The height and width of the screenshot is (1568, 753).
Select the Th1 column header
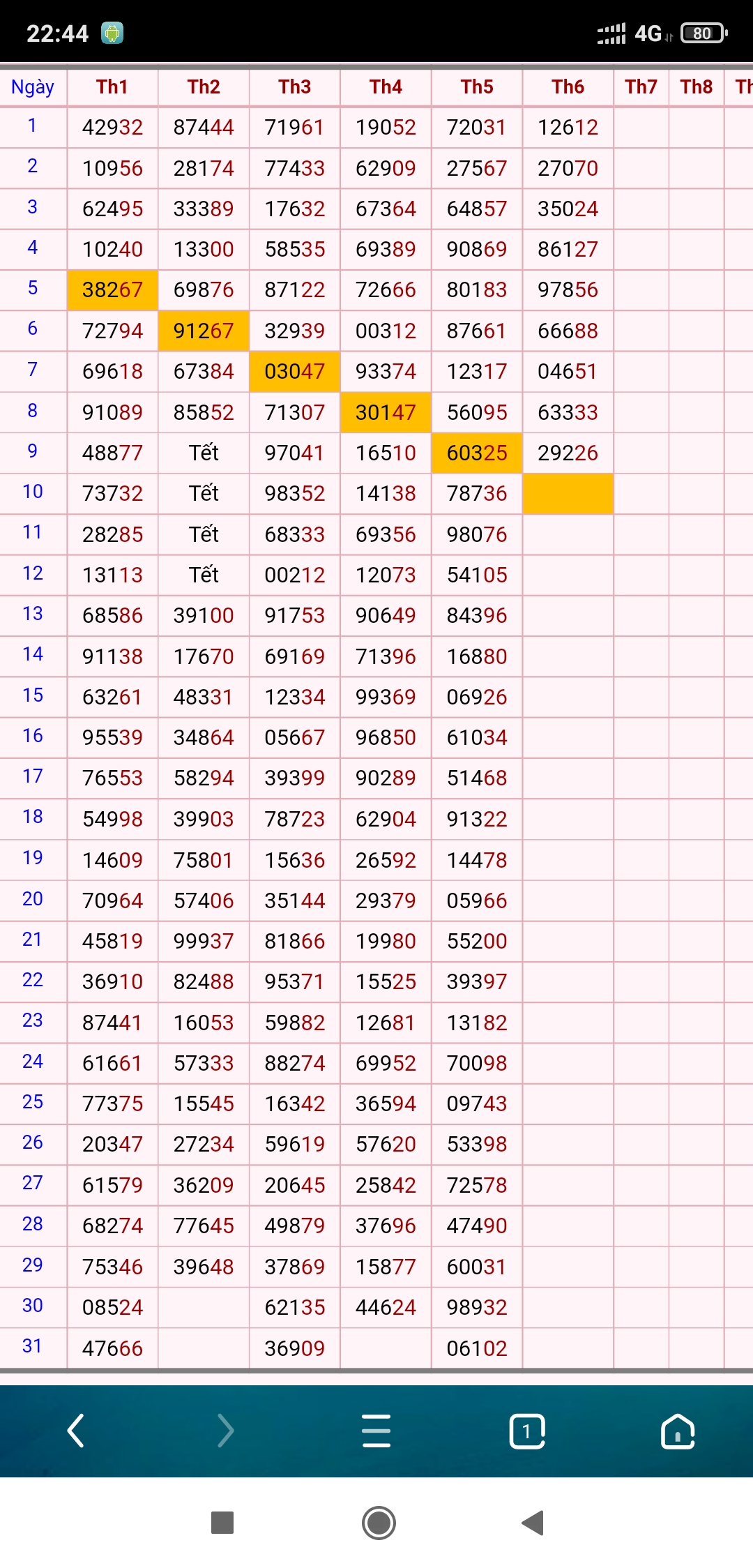pyautogui.click(x=112, y=87)
